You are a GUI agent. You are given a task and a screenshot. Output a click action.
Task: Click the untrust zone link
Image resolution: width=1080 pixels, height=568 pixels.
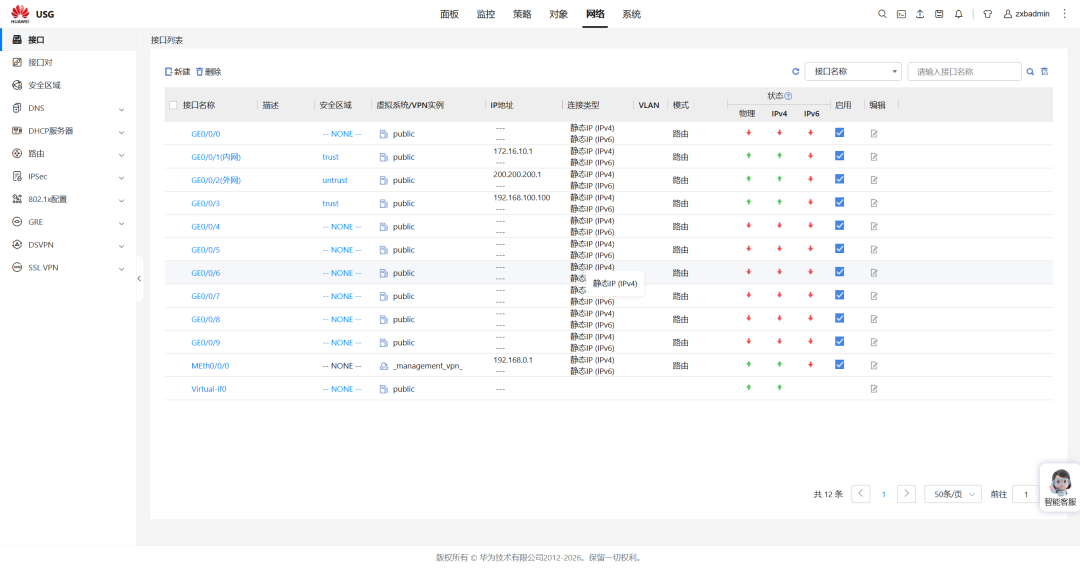tap(335, 180)
